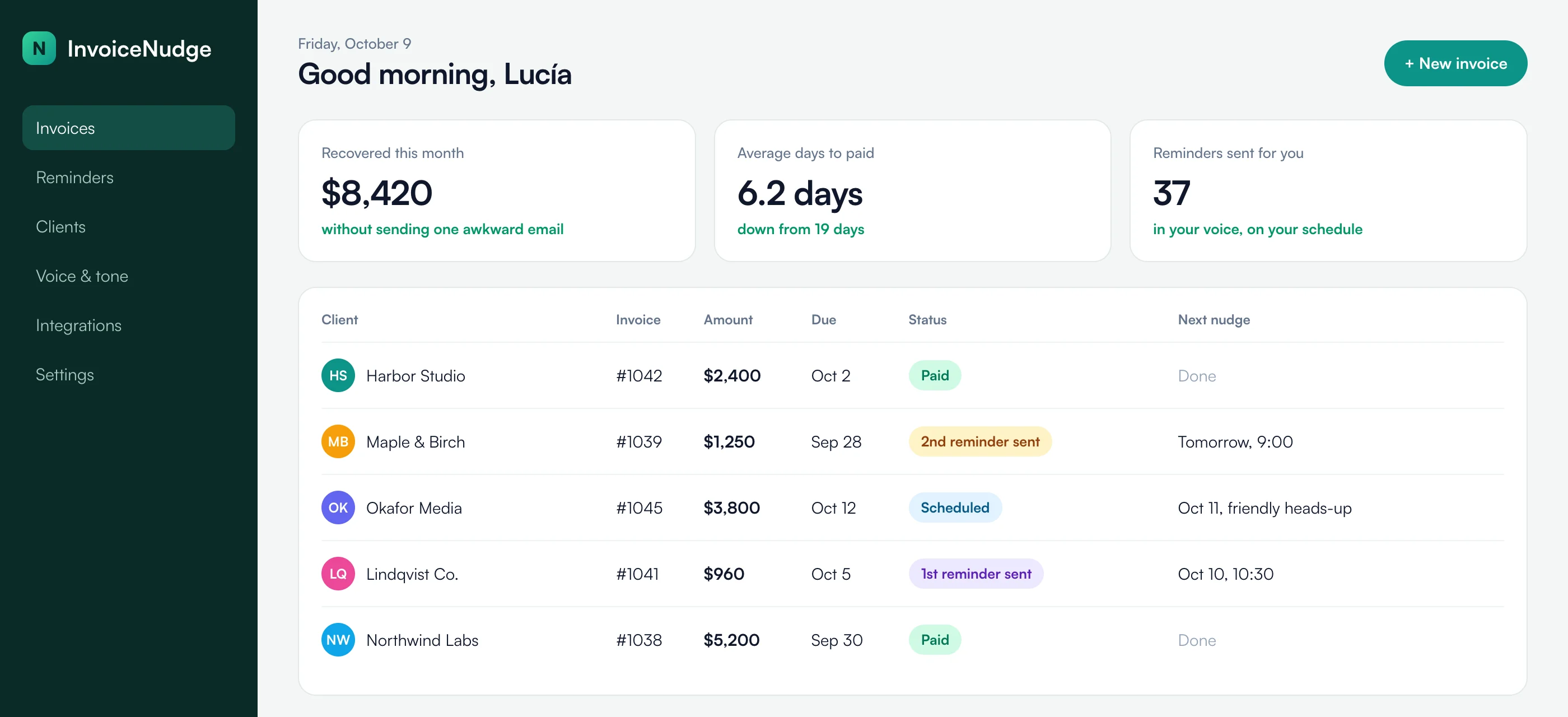Select the Harbor Studio client name
This screenshot has width=1568, height=717.
(x=416, y=376)
